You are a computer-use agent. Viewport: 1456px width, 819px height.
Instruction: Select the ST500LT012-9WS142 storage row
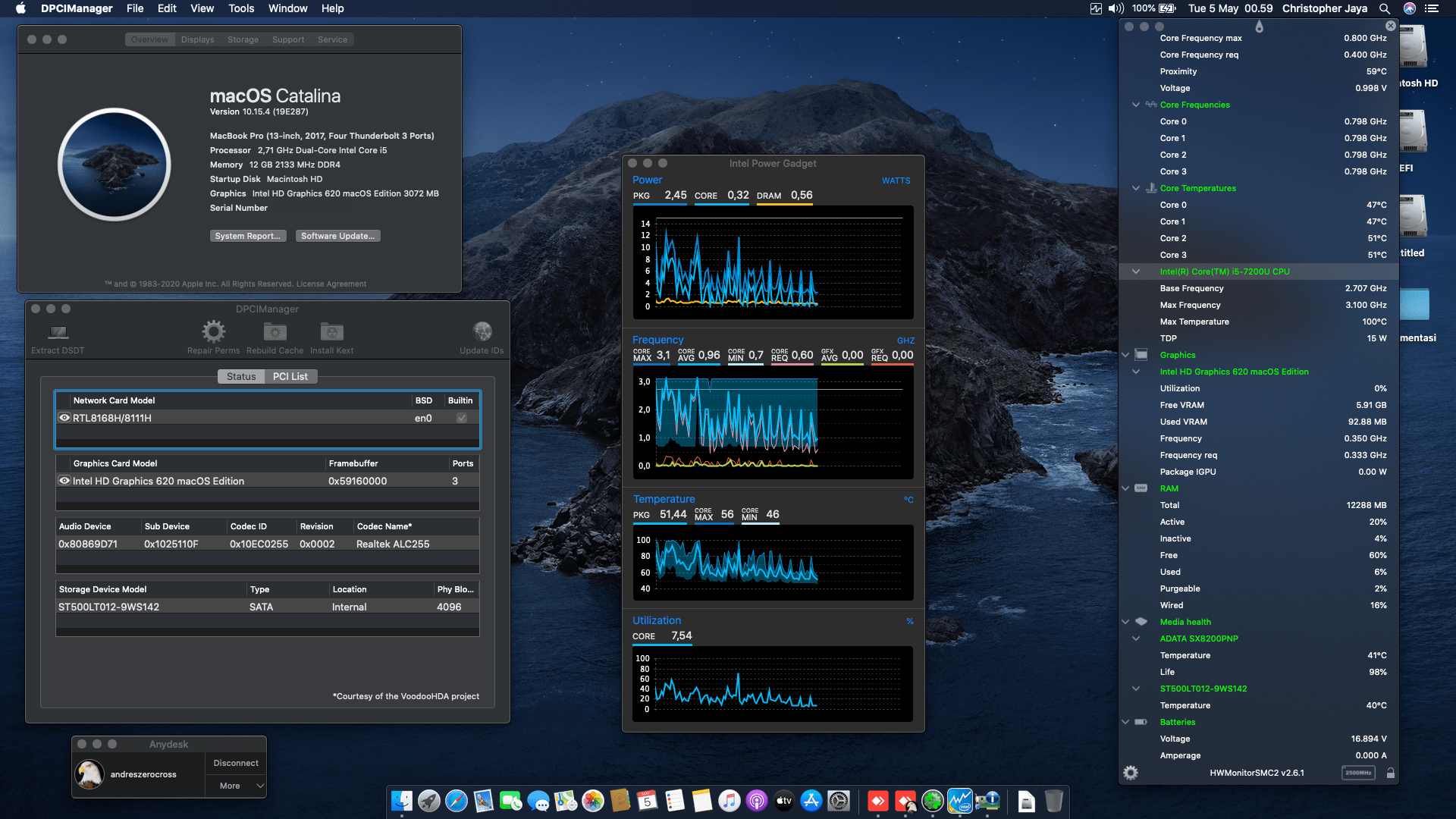267,607
